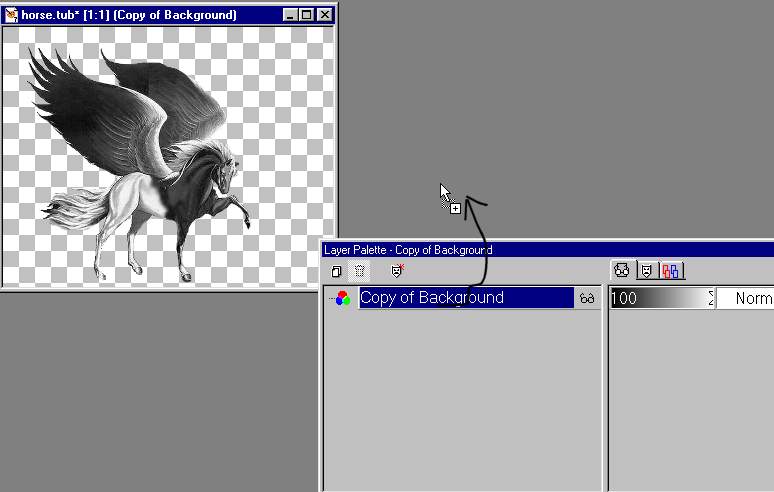The width and height of the screenshot is (774, 492).
Task: Click the Add Mask icon with red star
Action: click(x=397, y=270)
